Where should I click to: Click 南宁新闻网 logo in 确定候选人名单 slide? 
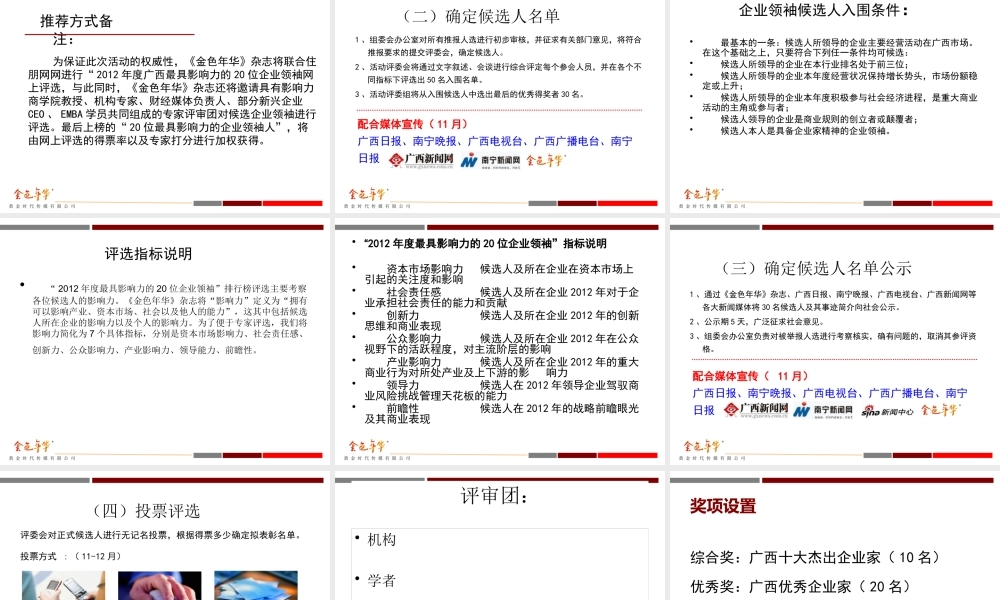coord(490,160)
